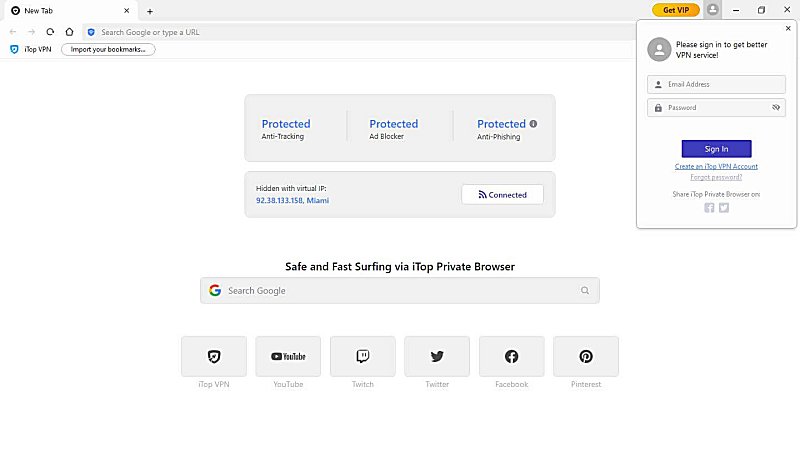Click Create an iTop VPN Account link

[716, 166]
